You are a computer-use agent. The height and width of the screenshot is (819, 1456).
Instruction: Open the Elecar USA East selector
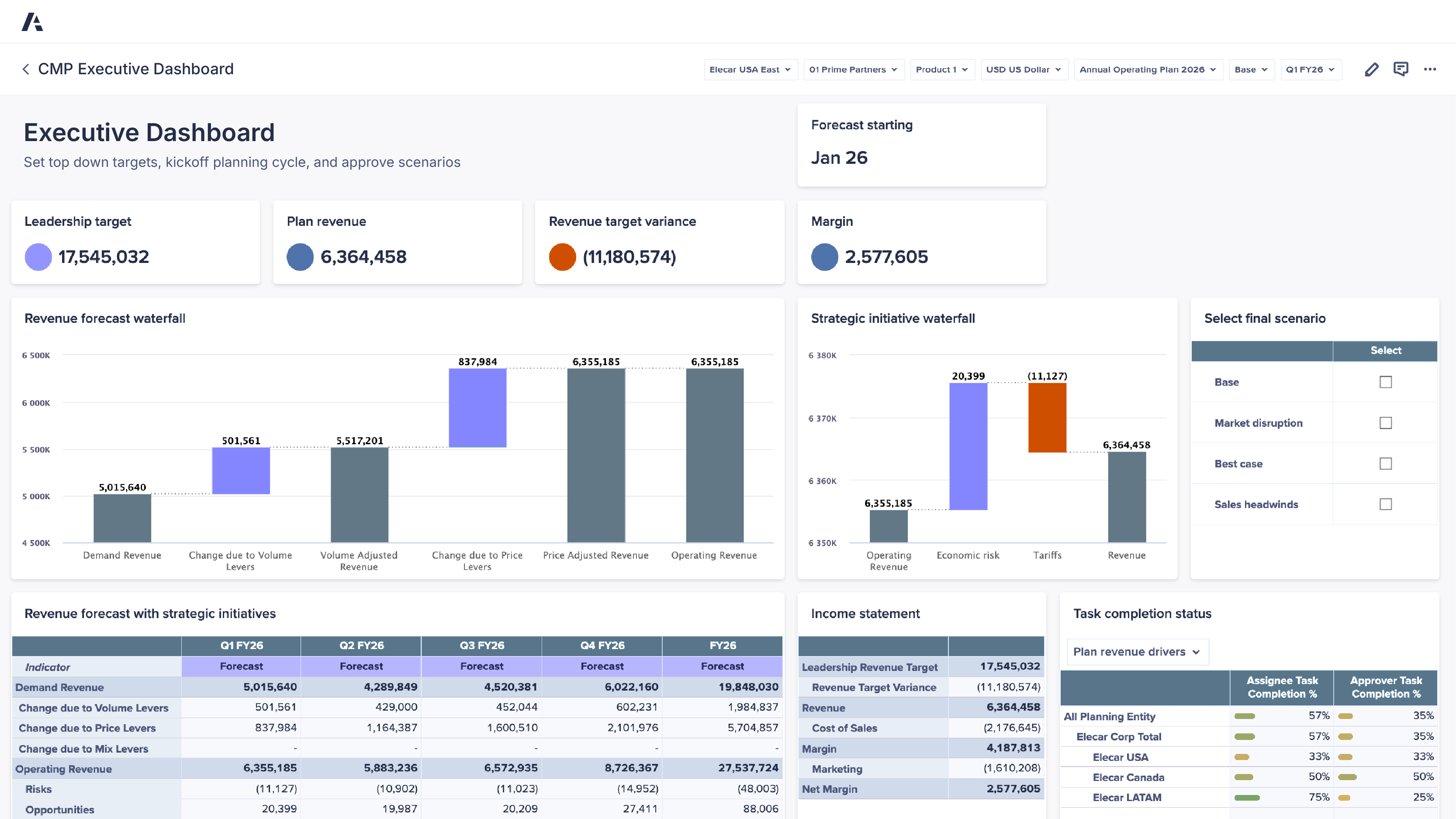pyautogui.click(x=750, y=69)
